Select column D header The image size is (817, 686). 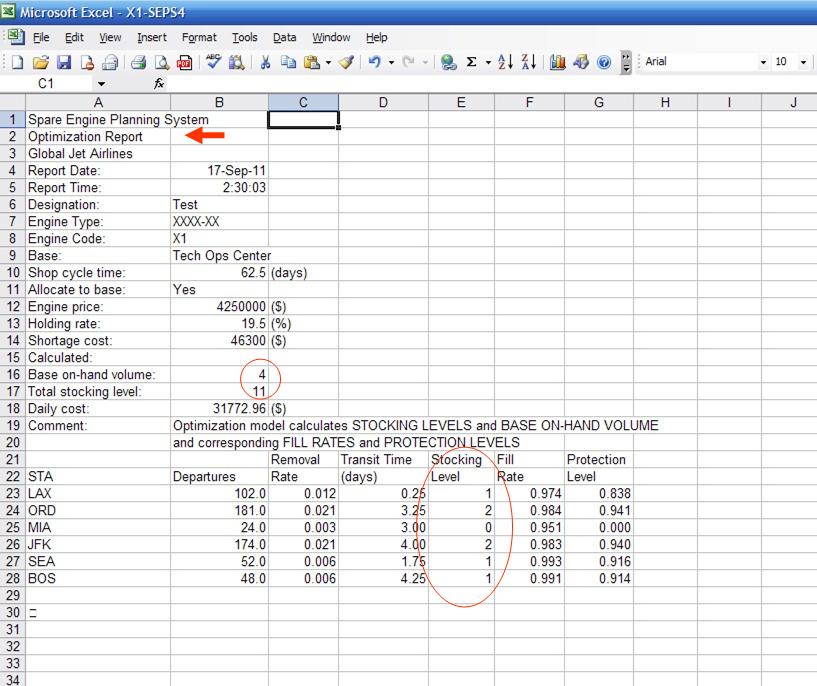(383, 102)
